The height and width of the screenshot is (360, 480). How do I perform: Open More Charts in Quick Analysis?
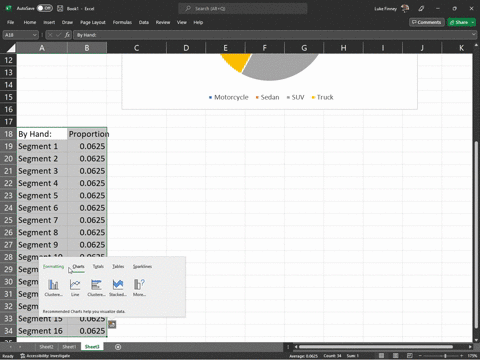(139, 287)
